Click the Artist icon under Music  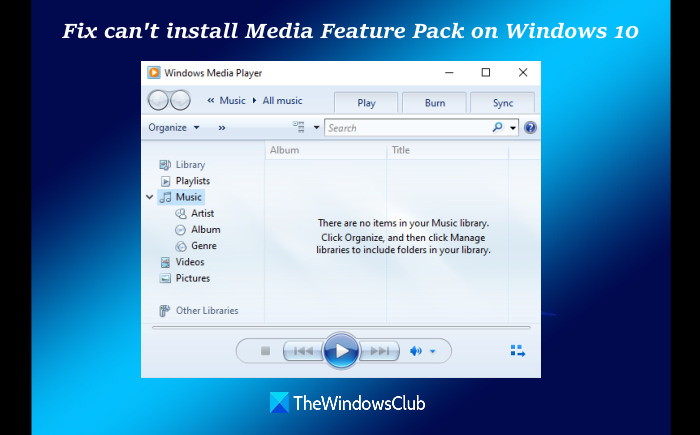tap(181, 213)
